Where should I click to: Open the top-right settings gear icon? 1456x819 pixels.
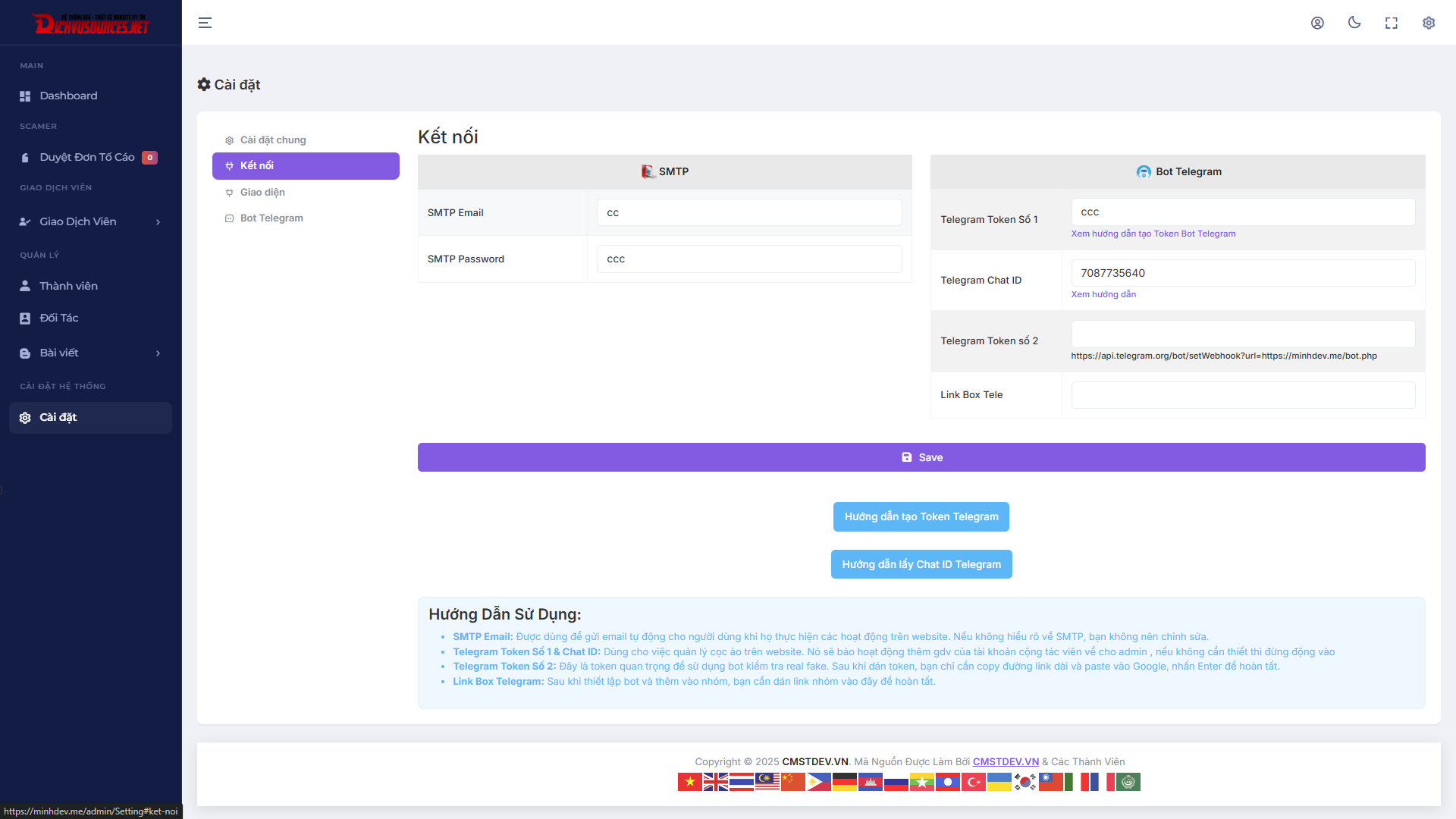coord(1429,23)
